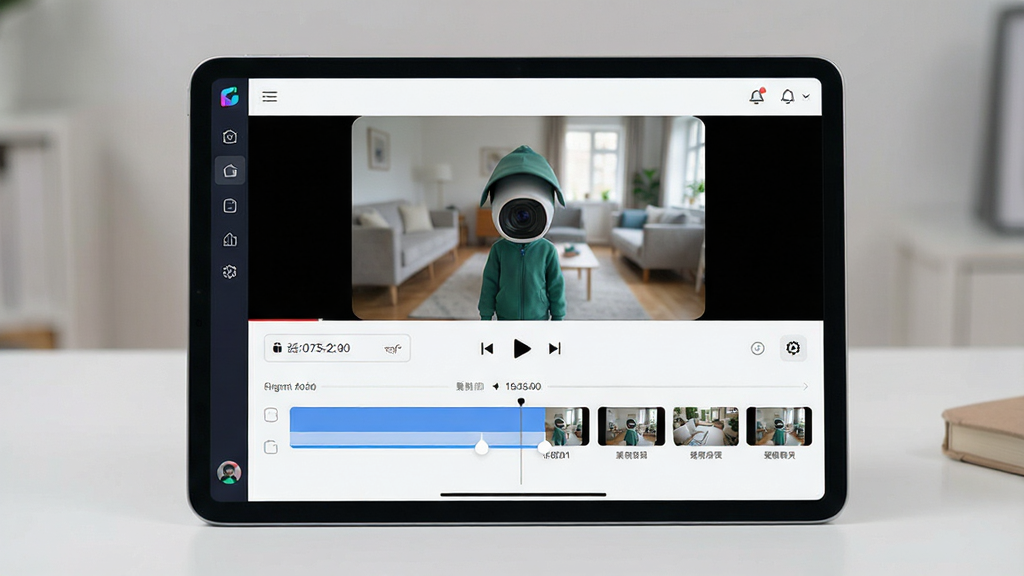Image resolution: width=1024 pixels, height=576 pixels.
Task: Select the second clip thumbnail in the timeline
Action: point(632,426)
